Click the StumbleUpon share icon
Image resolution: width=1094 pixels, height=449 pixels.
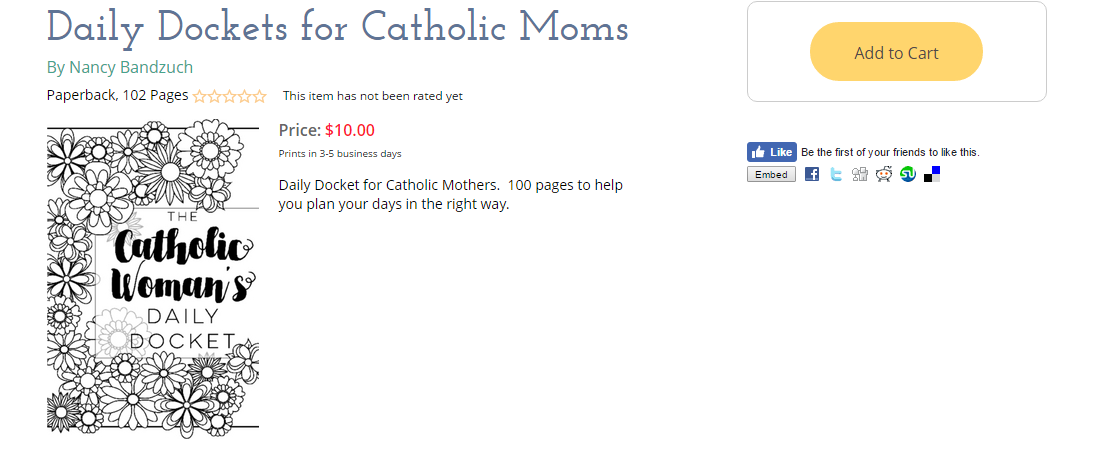pyautogui.click(x=908, y=174)
